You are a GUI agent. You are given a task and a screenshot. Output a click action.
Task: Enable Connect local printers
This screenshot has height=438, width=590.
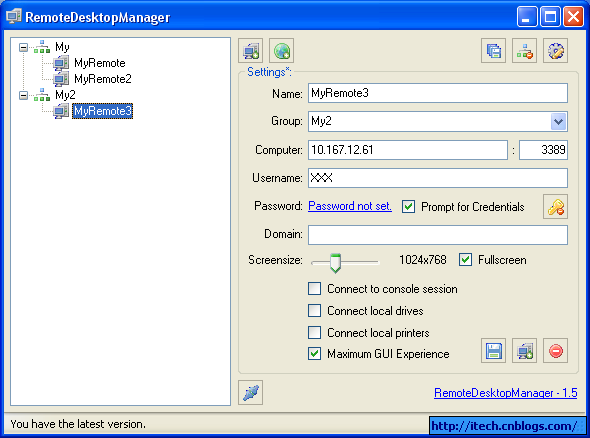(x=315, y=333)
